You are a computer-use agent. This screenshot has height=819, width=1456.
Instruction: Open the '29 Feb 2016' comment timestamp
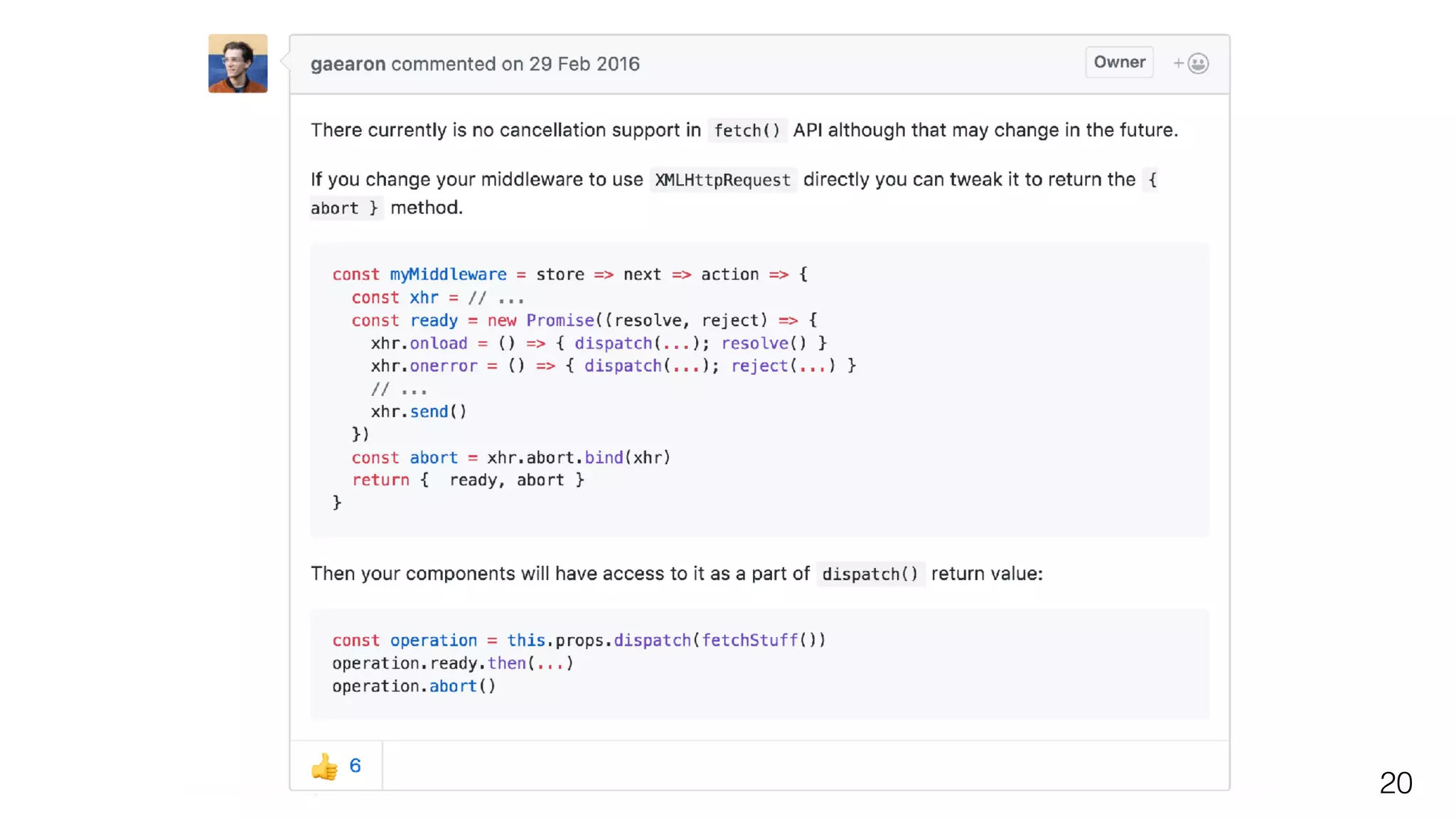coord(584,64)
